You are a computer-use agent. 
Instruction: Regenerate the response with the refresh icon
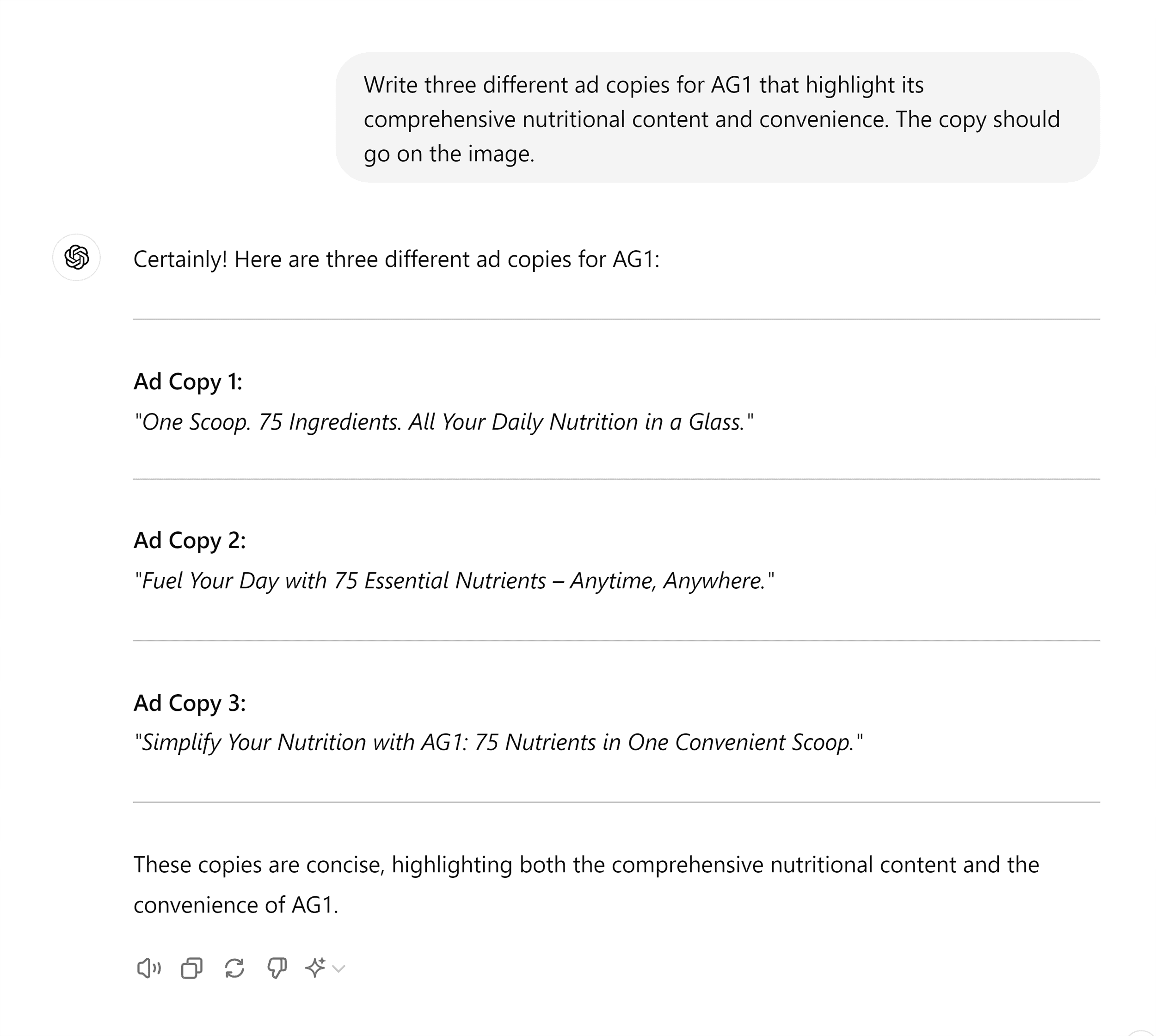pyautogui.click(x=234, y=968)
